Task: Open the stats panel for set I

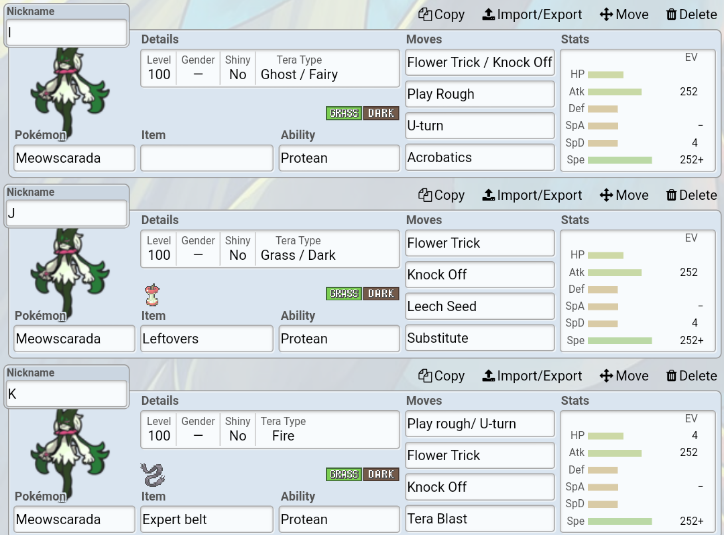Action: (x=638, y=111)
